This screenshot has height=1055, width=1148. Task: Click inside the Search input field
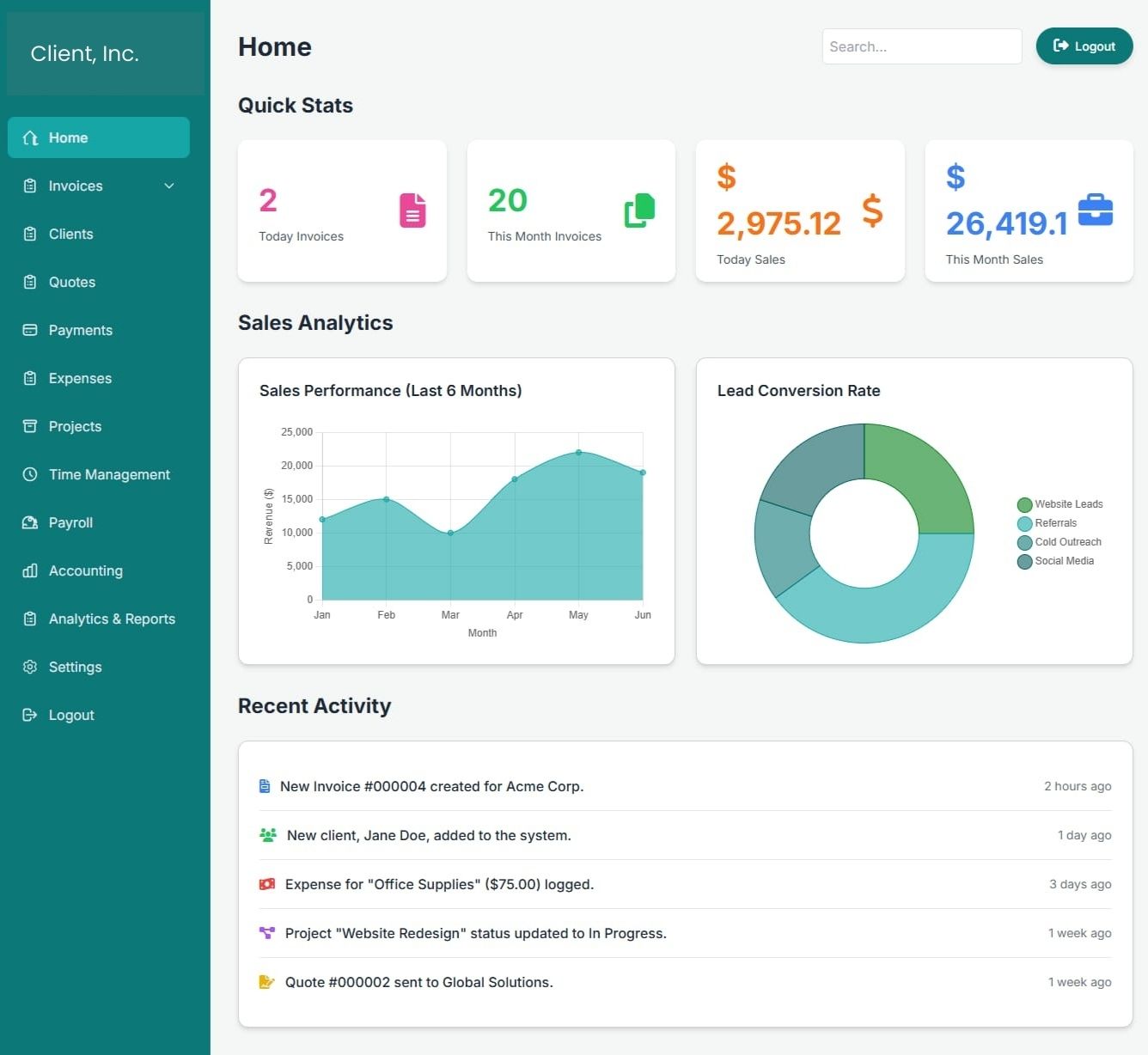921,46
